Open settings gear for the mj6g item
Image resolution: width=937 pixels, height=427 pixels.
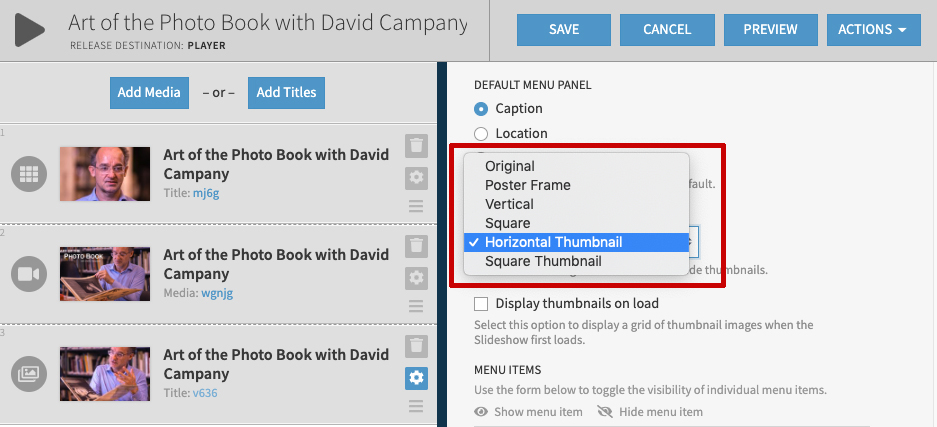click(x=416, y=178)
